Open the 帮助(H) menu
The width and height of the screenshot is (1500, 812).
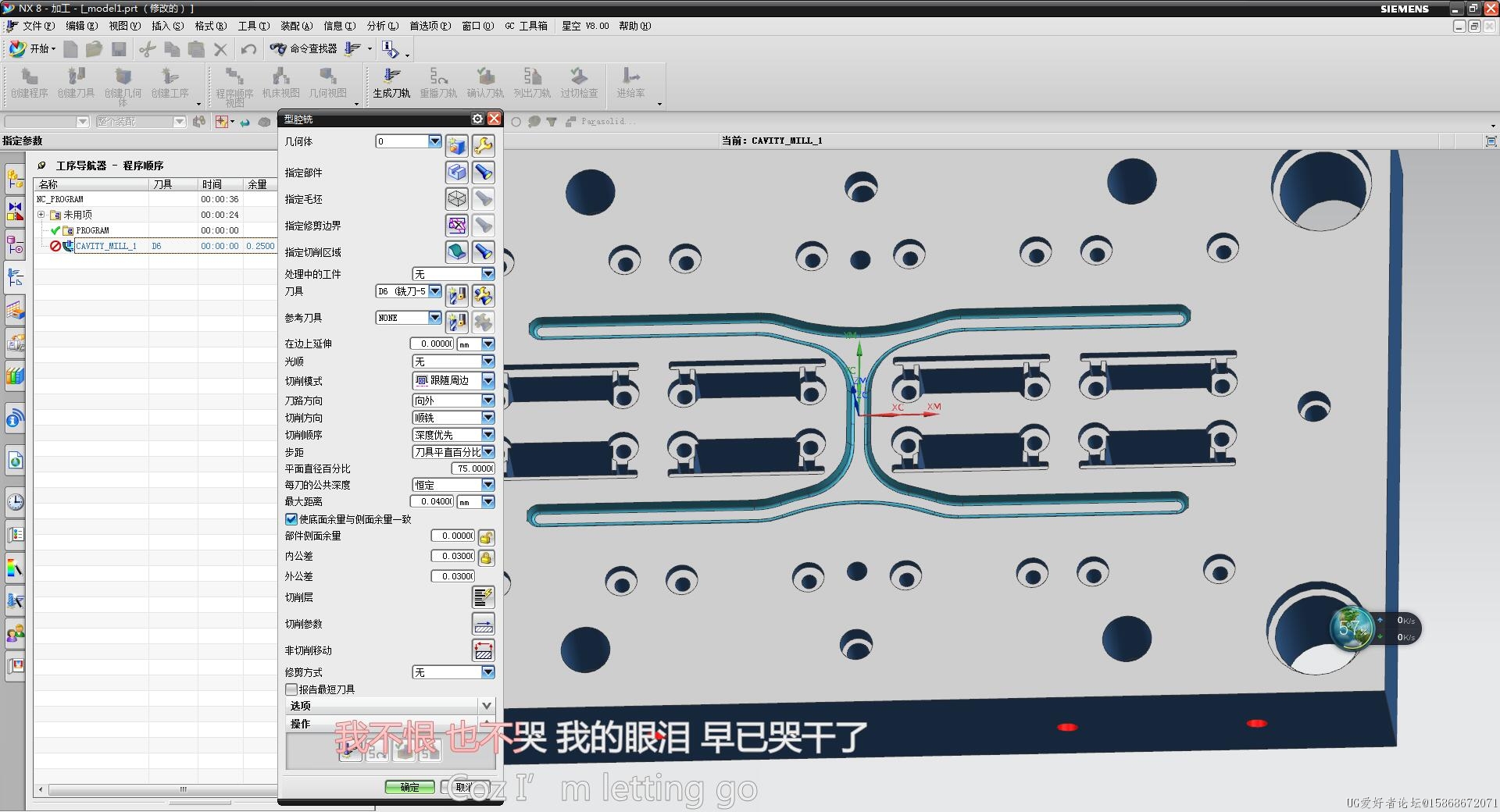coord(634,26)
